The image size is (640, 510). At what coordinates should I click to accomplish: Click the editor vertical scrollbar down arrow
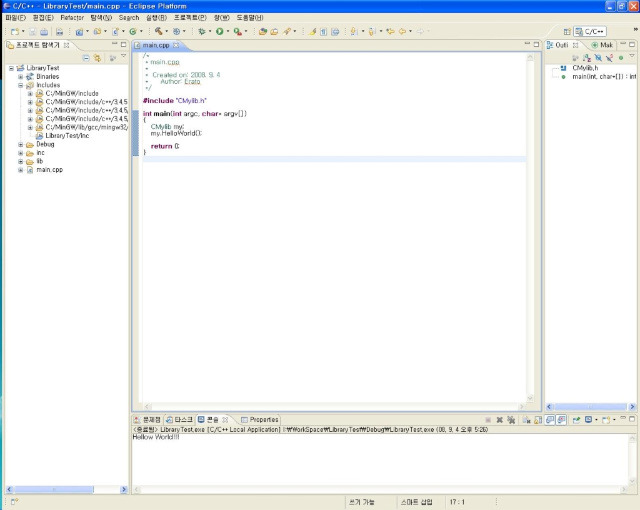tap(530, 399)
